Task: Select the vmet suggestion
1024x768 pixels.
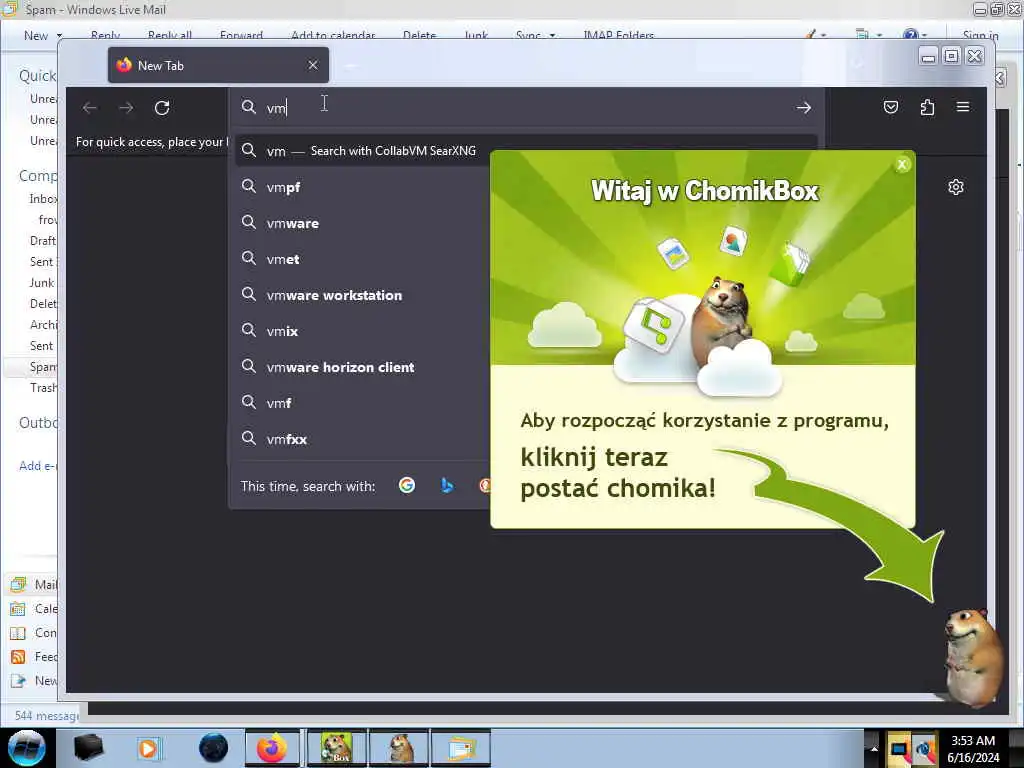Action: (362, 259)
